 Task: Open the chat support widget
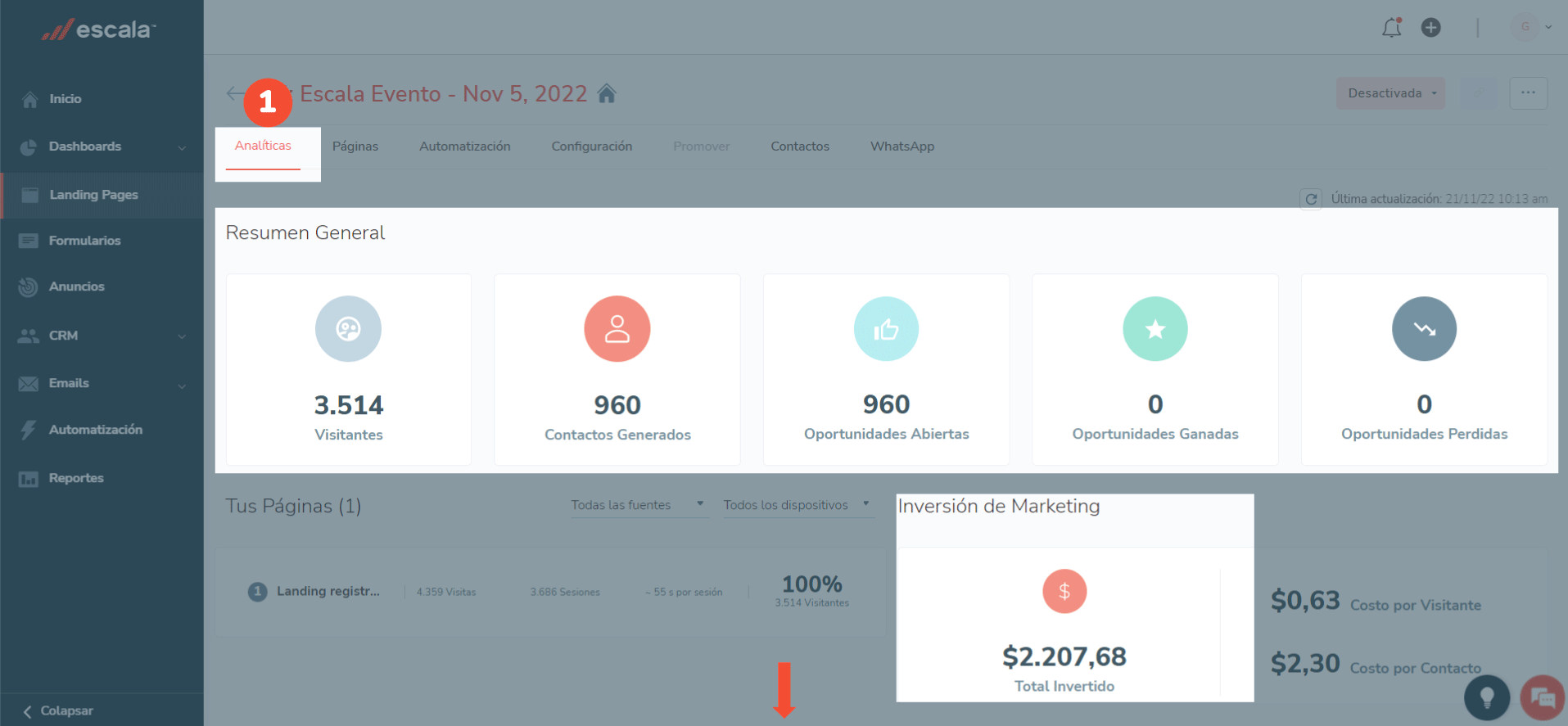[x=1543, y=697]
